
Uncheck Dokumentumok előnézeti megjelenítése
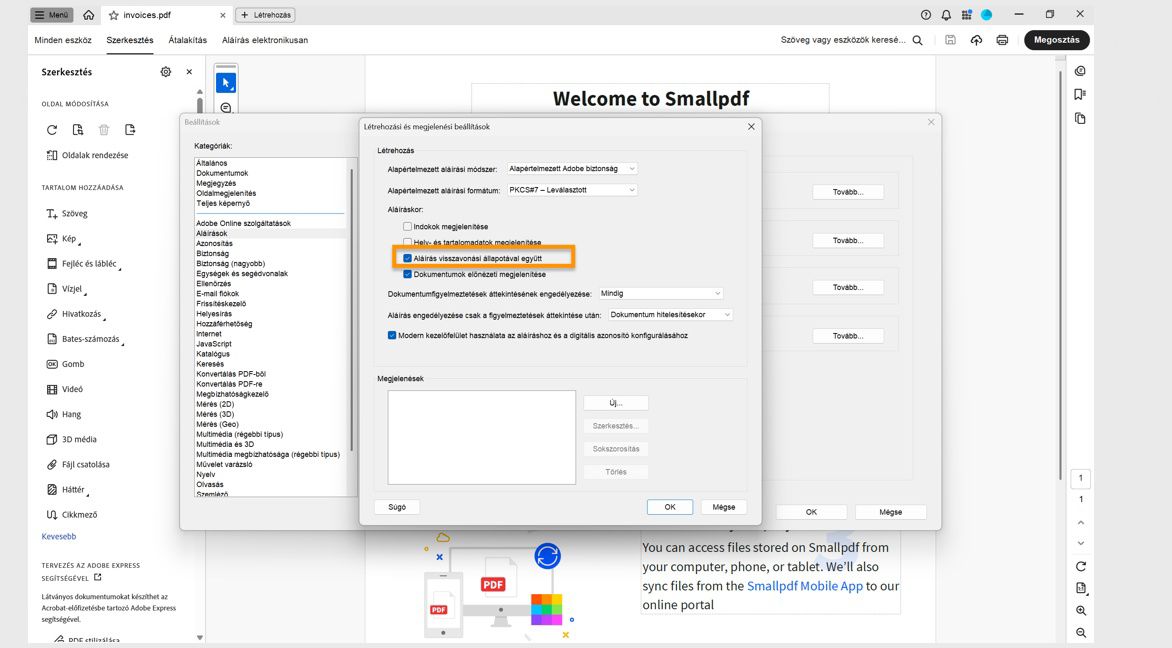407,274
